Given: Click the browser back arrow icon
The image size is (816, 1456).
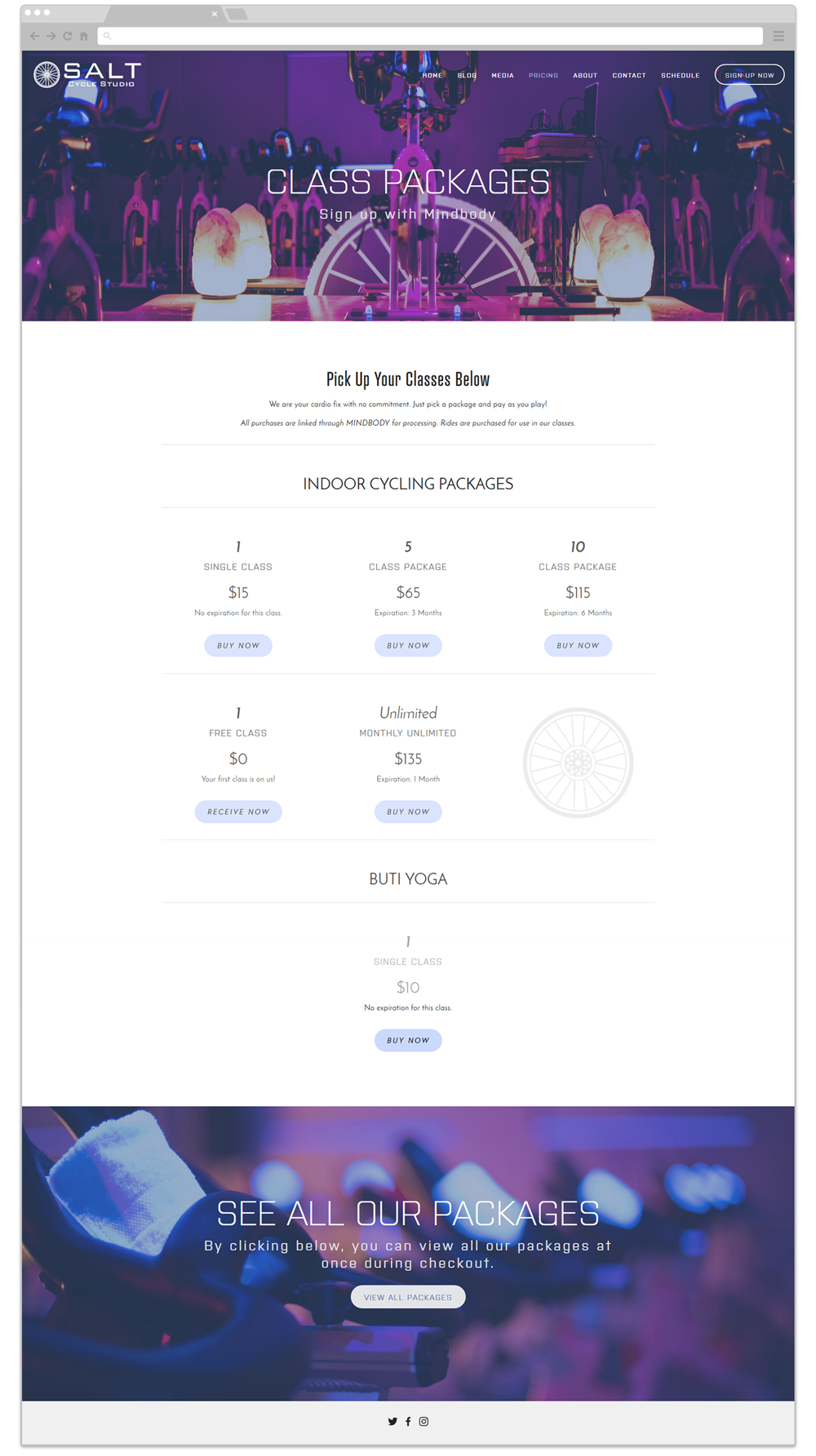Looking at the screenshot, I should (34, 36).
